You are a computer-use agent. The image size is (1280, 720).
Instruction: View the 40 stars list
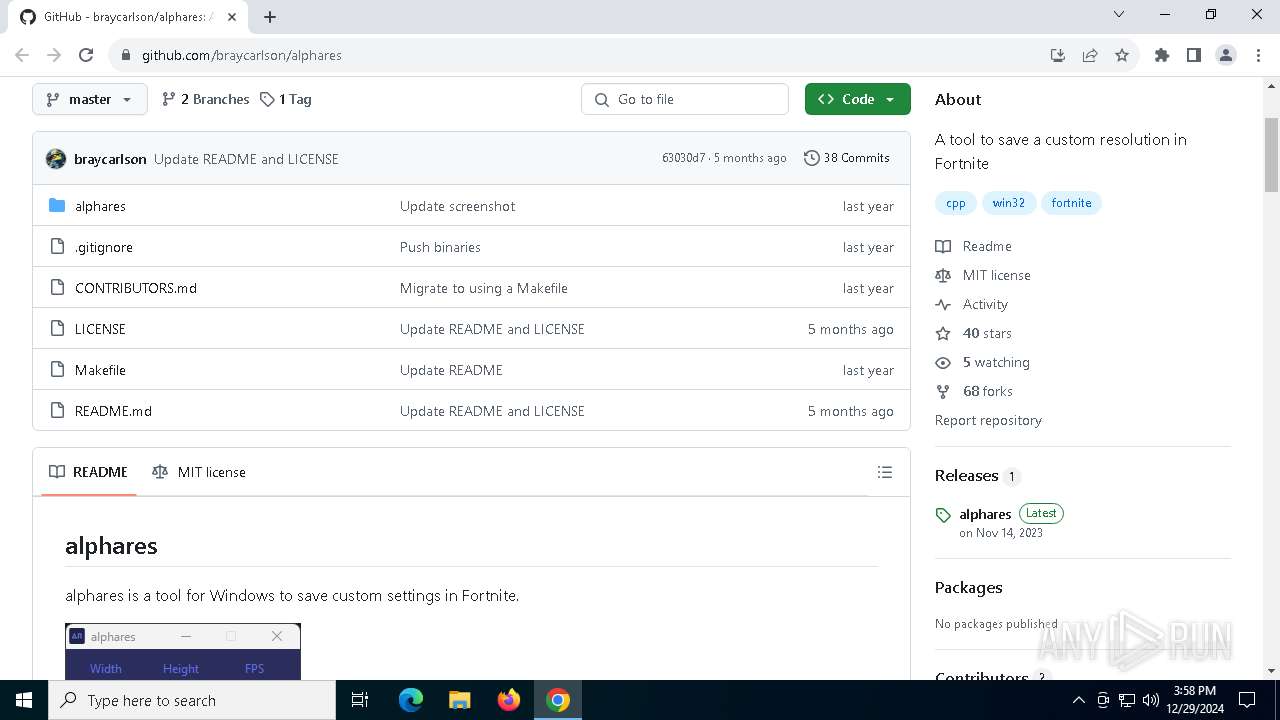point(974,333)
